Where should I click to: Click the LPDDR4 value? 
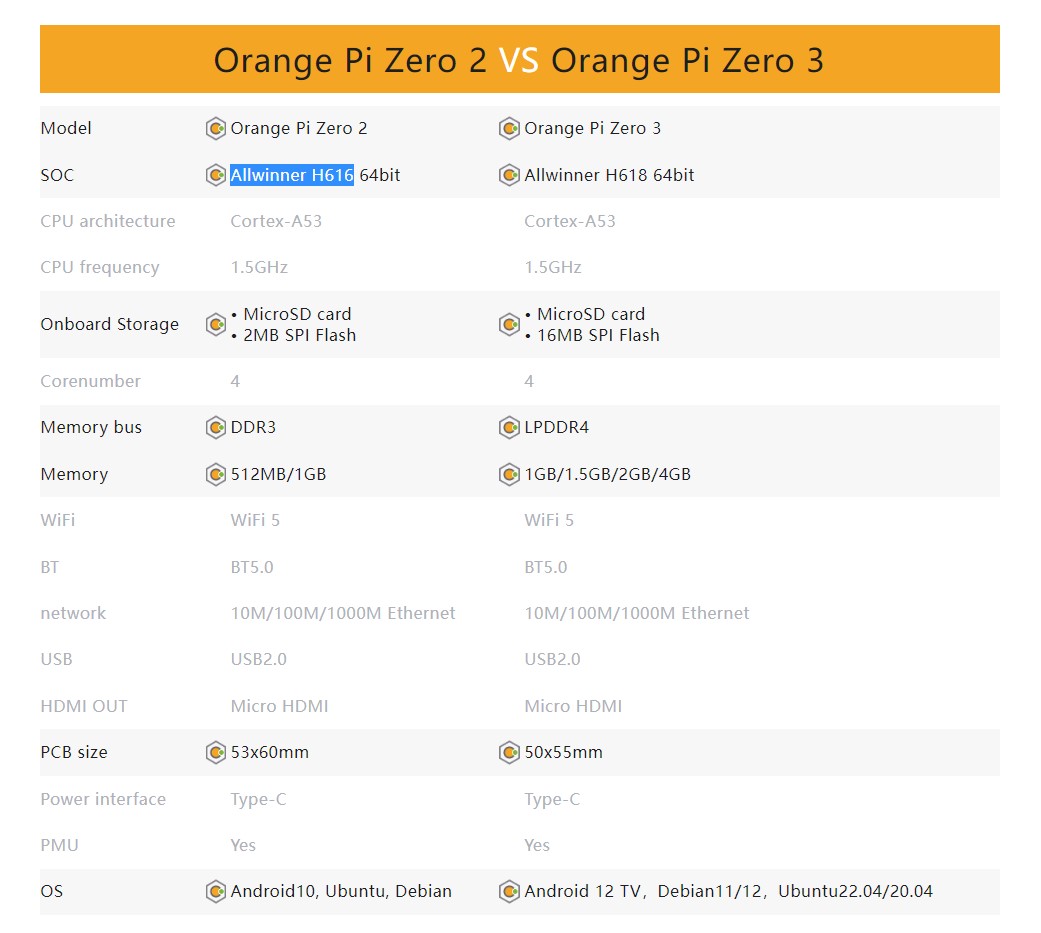pos(556,428)
